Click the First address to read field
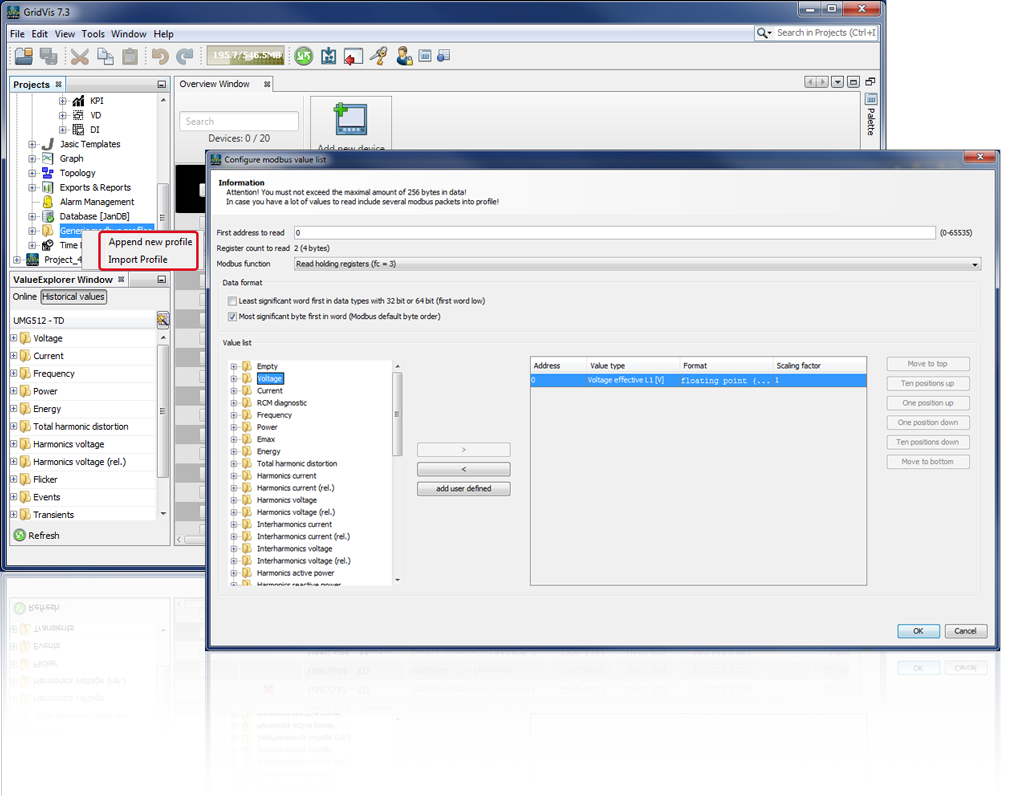Viewport: 1024px width, 796px height. [614, 233]
